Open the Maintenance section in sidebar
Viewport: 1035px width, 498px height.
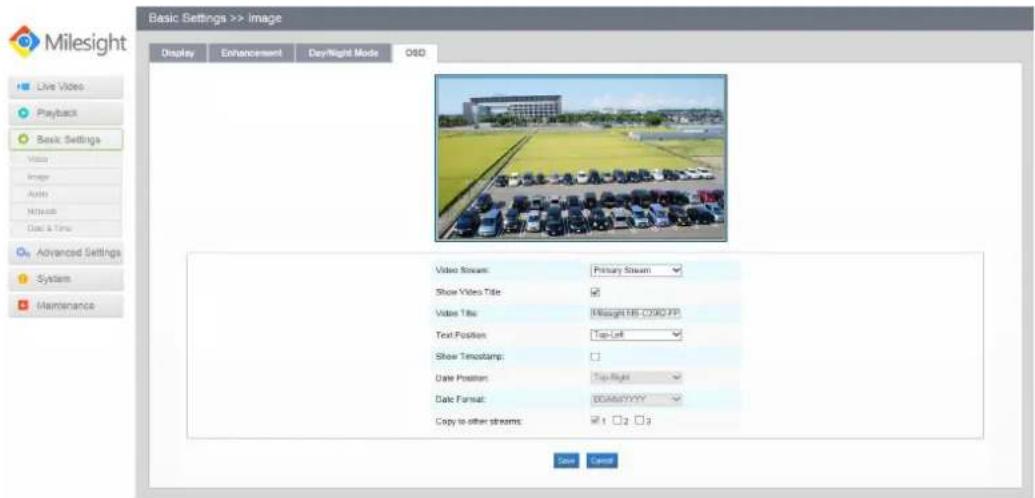[x=66, y=306]
